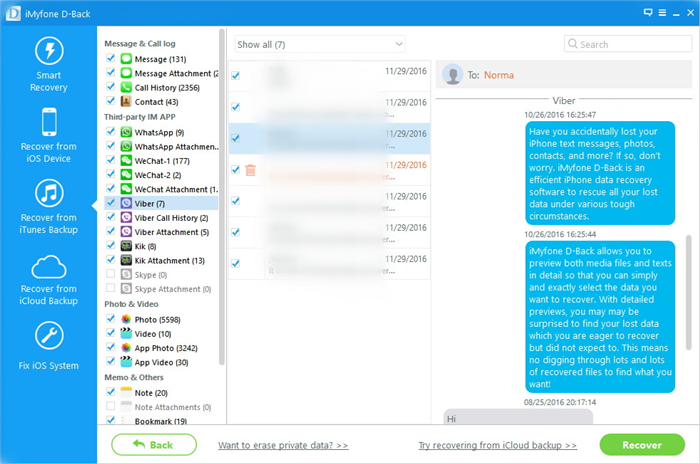Click the Search input field
This screenshot has width=700, height=464.
[628, 44]
